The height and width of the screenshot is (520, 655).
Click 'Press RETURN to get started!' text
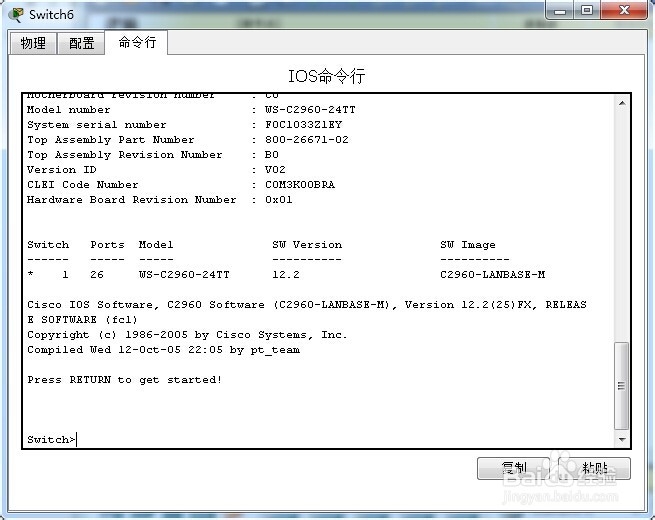point(124,380)
